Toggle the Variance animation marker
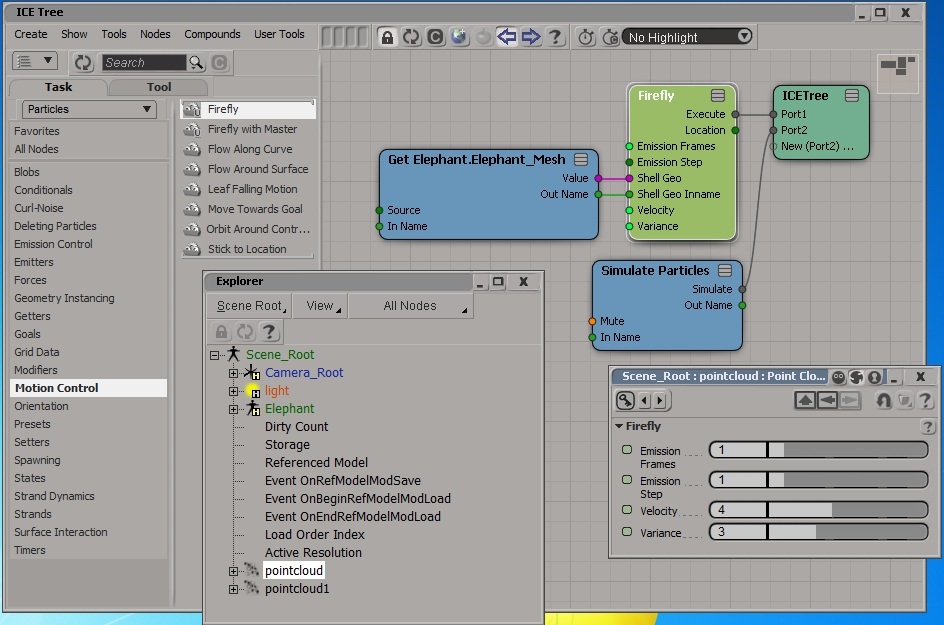This screenshot has width=944, height=625. 627,532
